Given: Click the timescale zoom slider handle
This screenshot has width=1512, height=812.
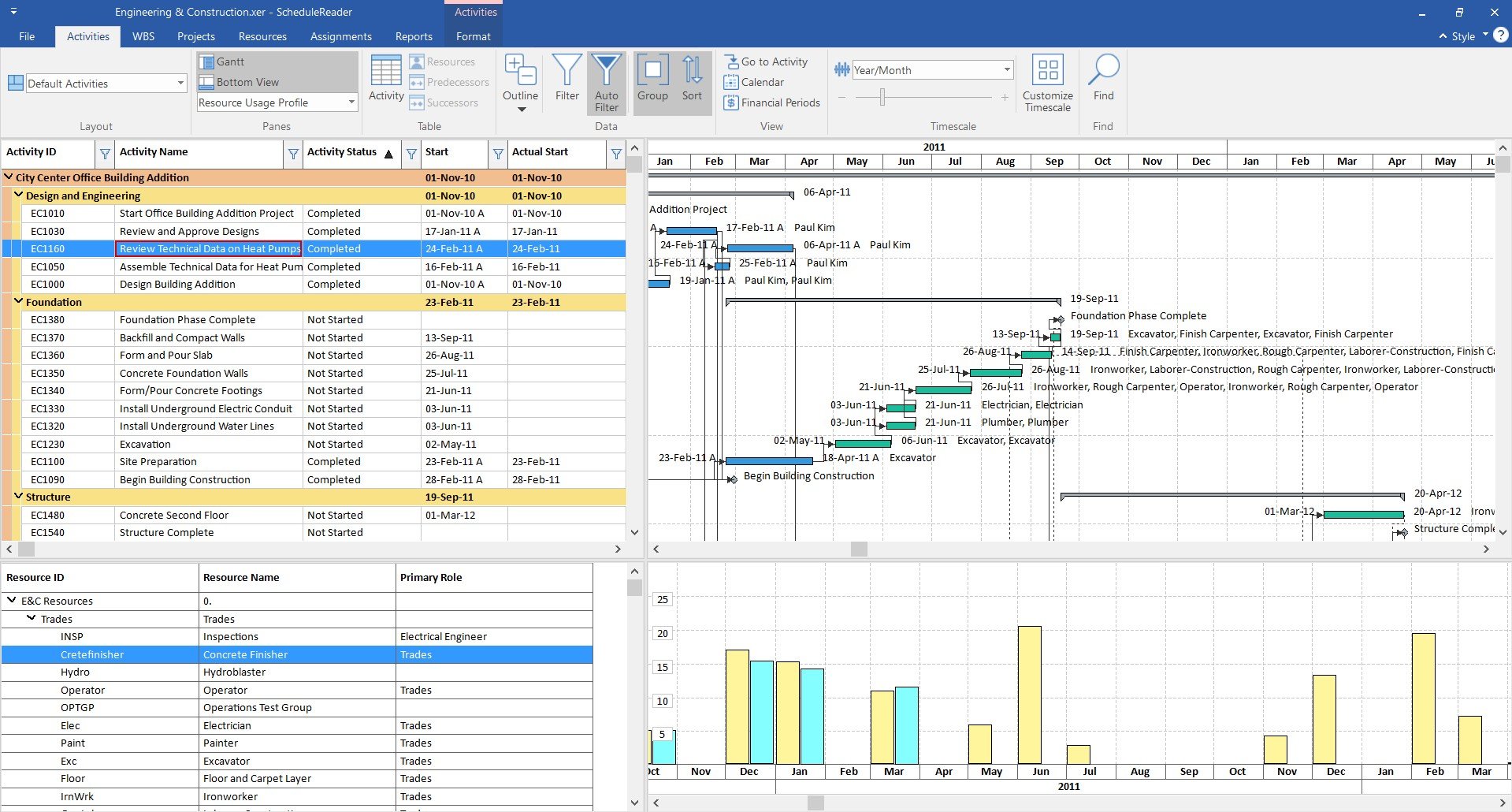Looking at the screenshot, I should tap(882, 97).
